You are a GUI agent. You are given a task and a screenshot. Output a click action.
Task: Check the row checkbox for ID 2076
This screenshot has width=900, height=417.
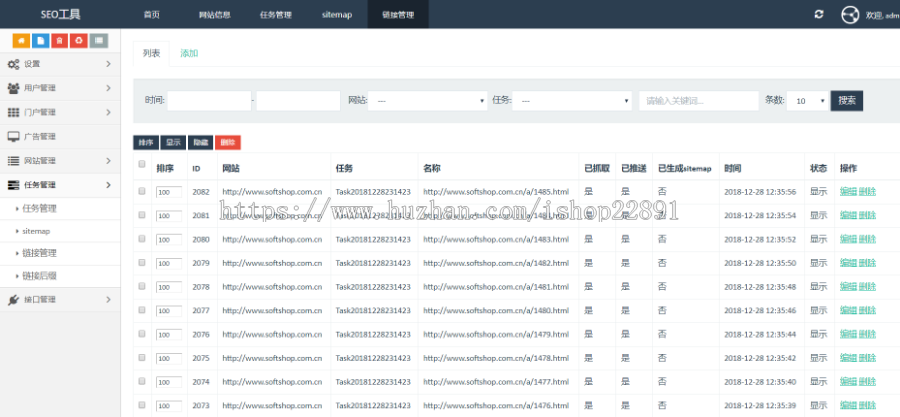(142, 333)
